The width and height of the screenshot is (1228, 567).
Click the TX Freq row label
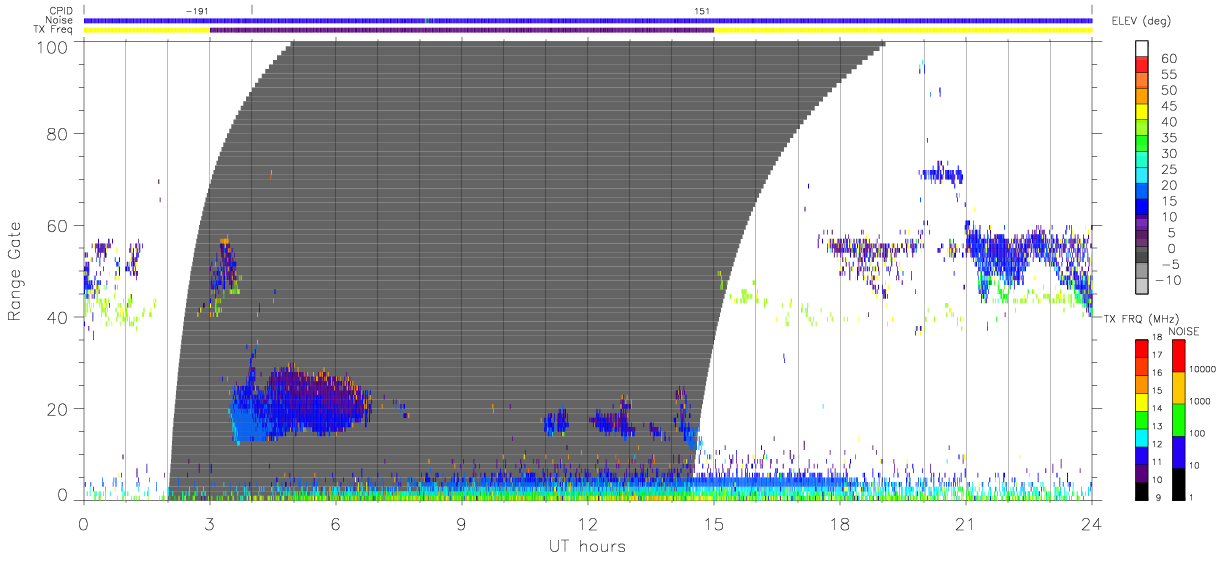[x=54, y=29]
